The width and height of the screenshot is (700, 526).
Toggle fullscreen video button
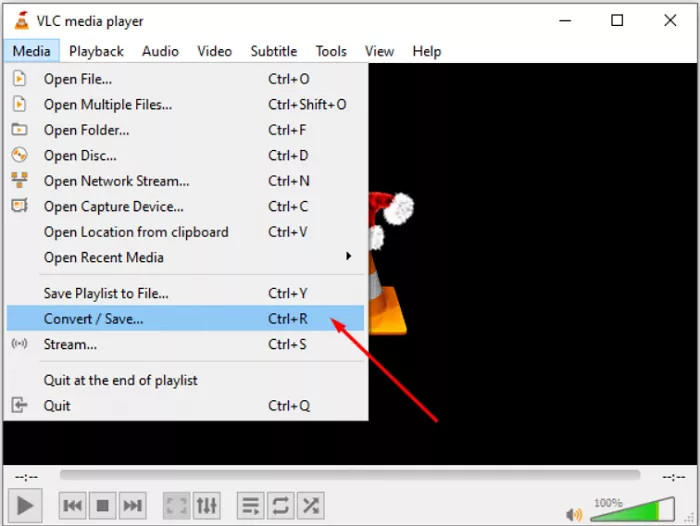tap(176, 505)
